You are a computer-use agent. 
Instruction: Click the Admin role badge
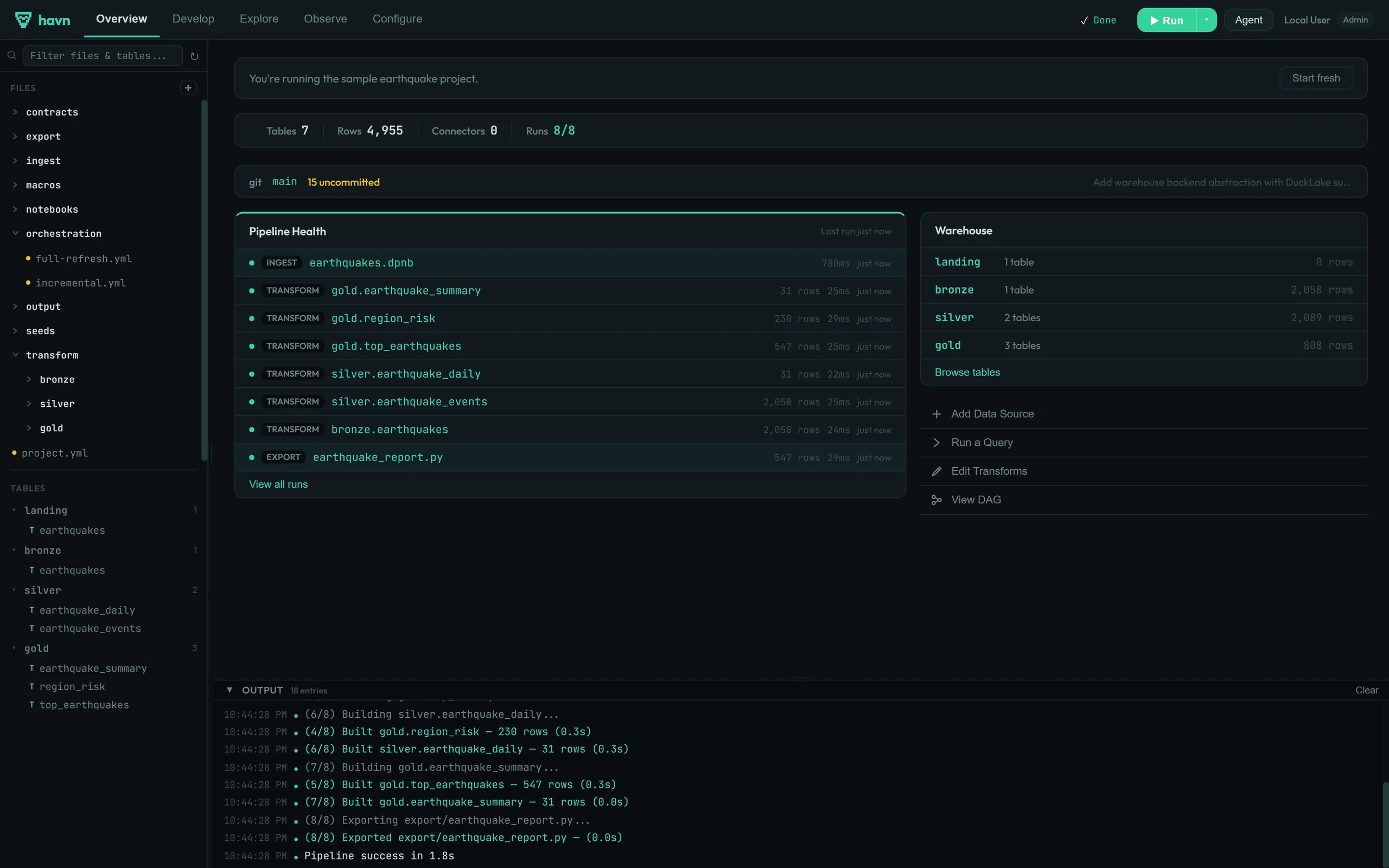tap(1355, 20)
